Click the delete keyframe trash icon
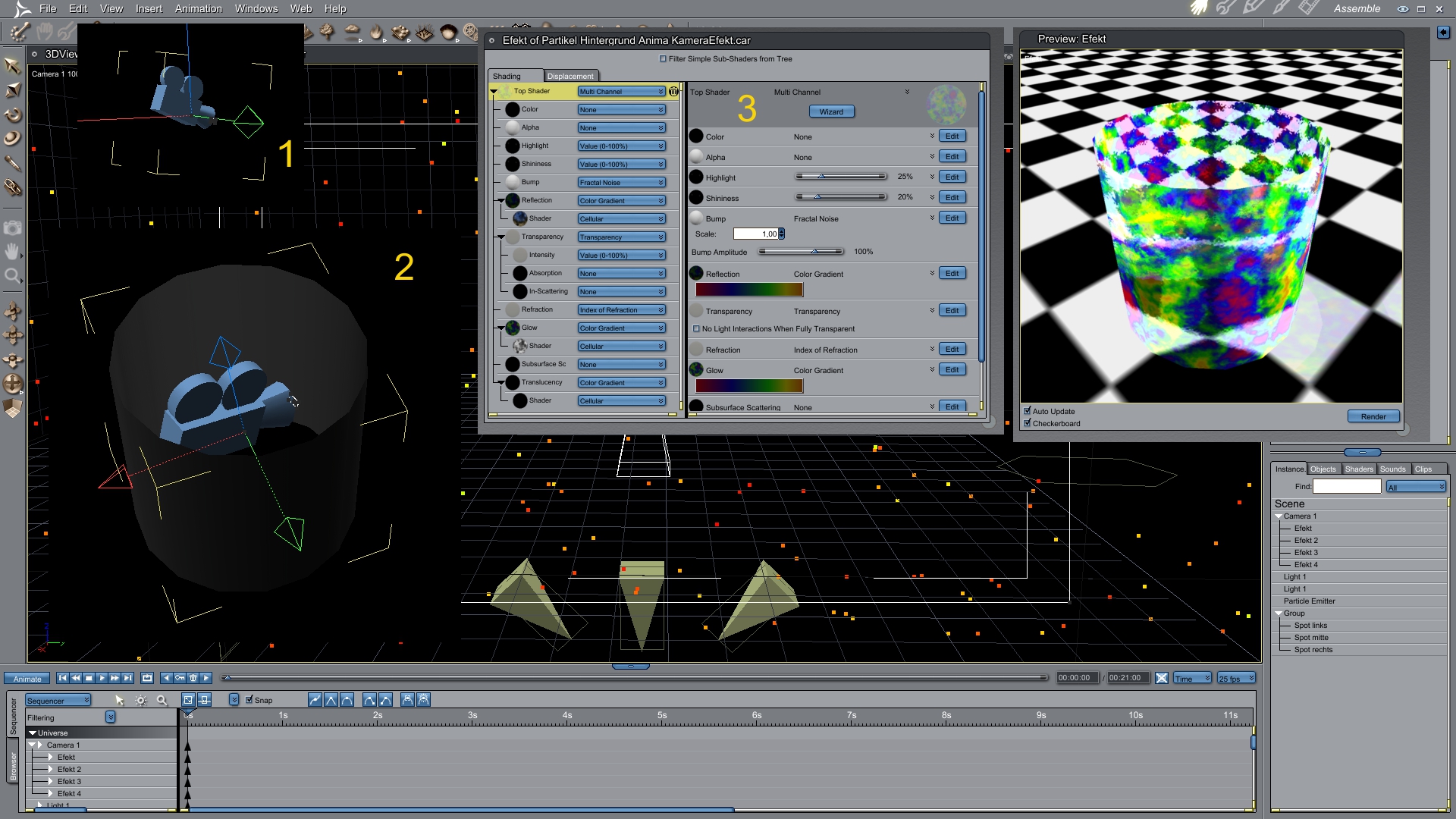Screen dimensions: 1456x819 (x=193, y=678)
